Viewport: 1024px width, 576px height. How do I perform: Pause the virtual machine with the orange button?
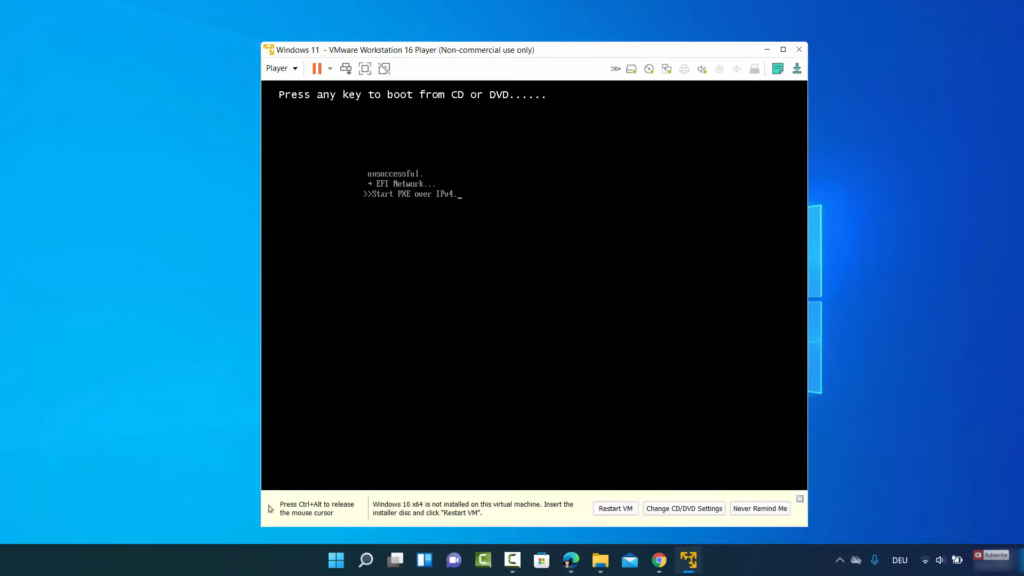coord(317,69)
